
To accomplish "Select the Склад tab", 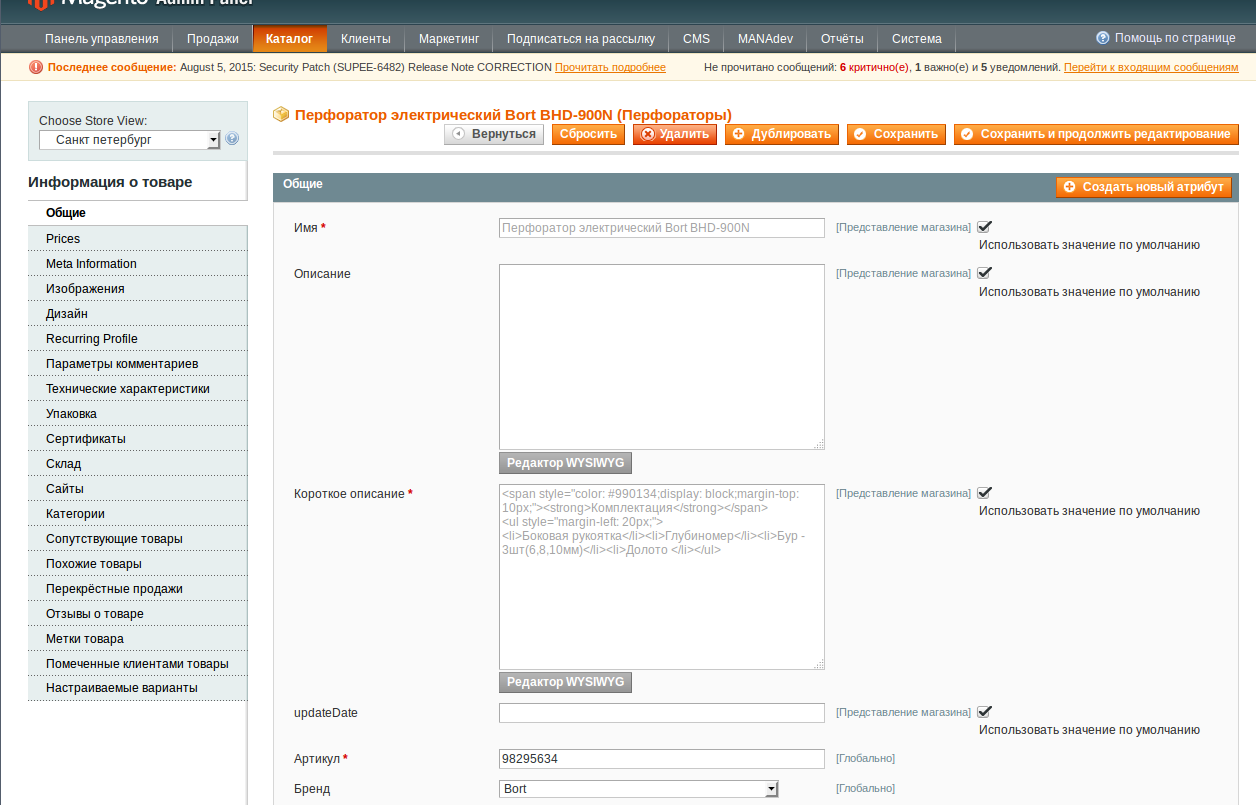I will 137,463.
